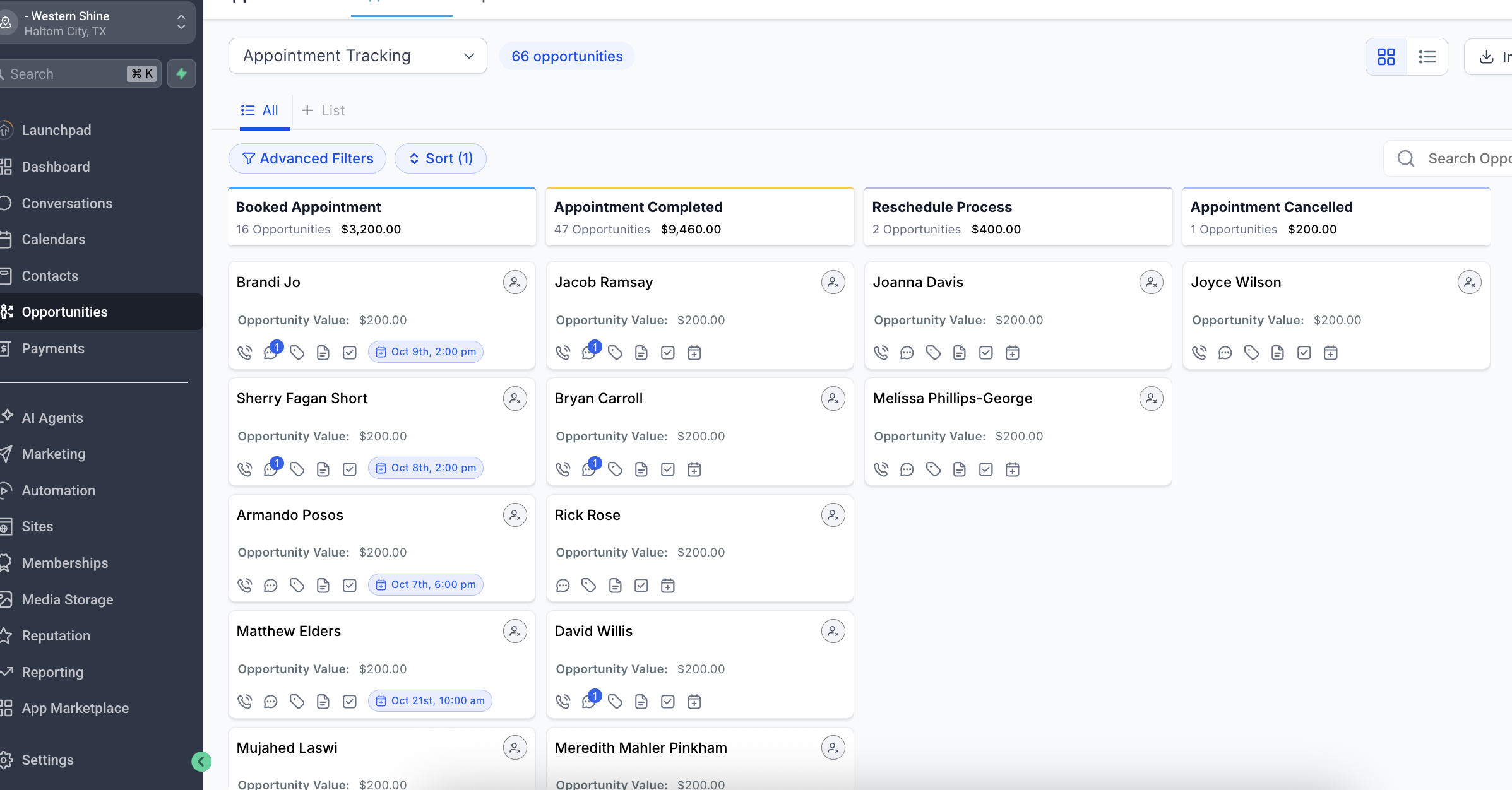
Task: Remove owner on Matthew Elders's card
Action: (515, 630)
